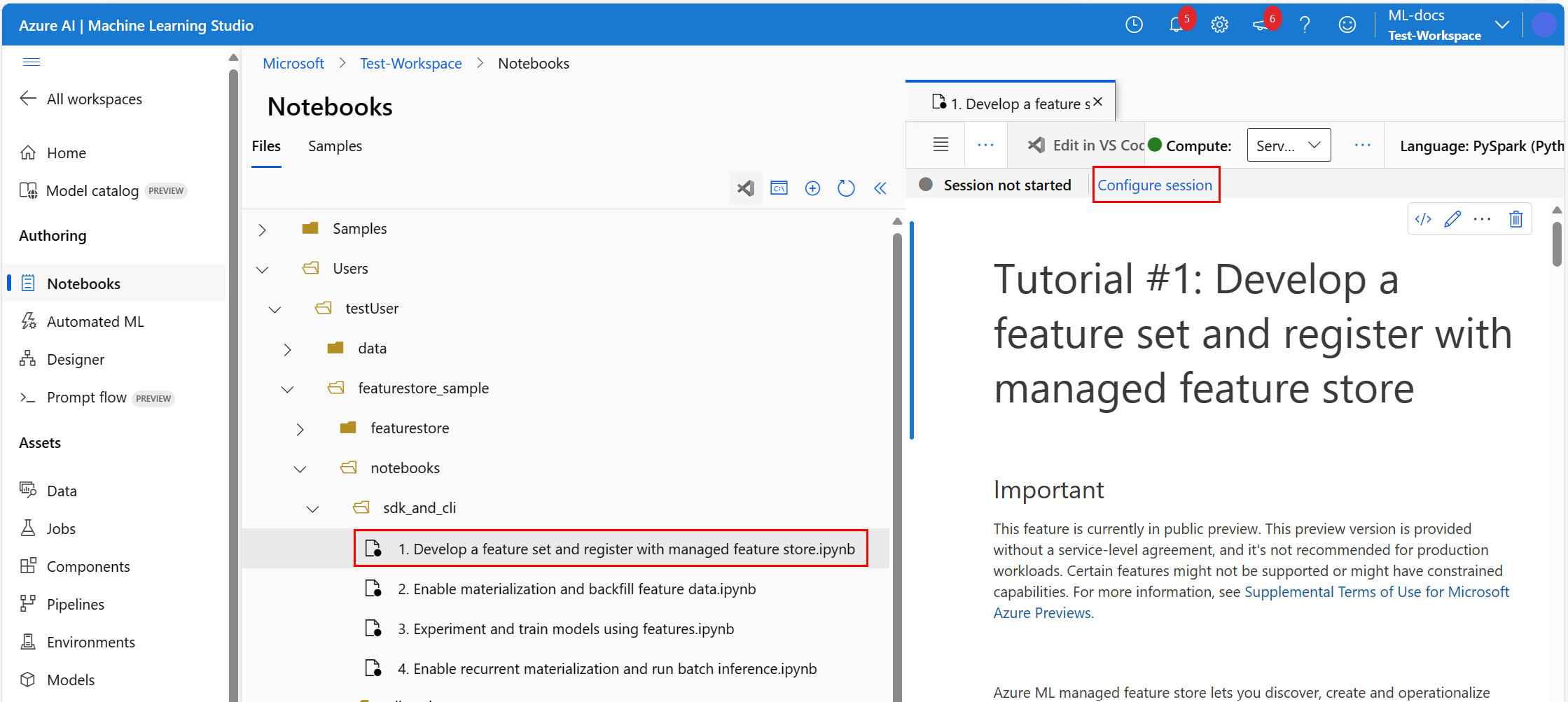
Task: Open Jobs under Assets
Action: pos(48,528)
